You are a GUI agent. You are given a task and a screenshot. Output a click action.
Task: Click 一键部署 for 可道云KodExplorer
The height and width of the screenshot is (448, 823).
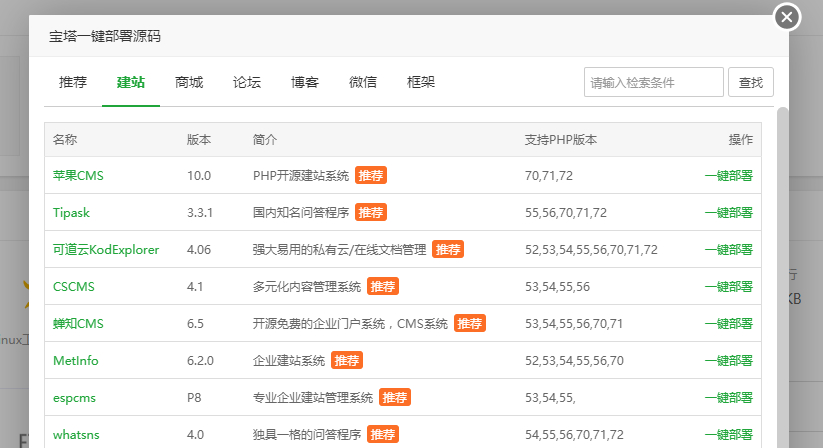pyautogui.click(x=729, y=250)
